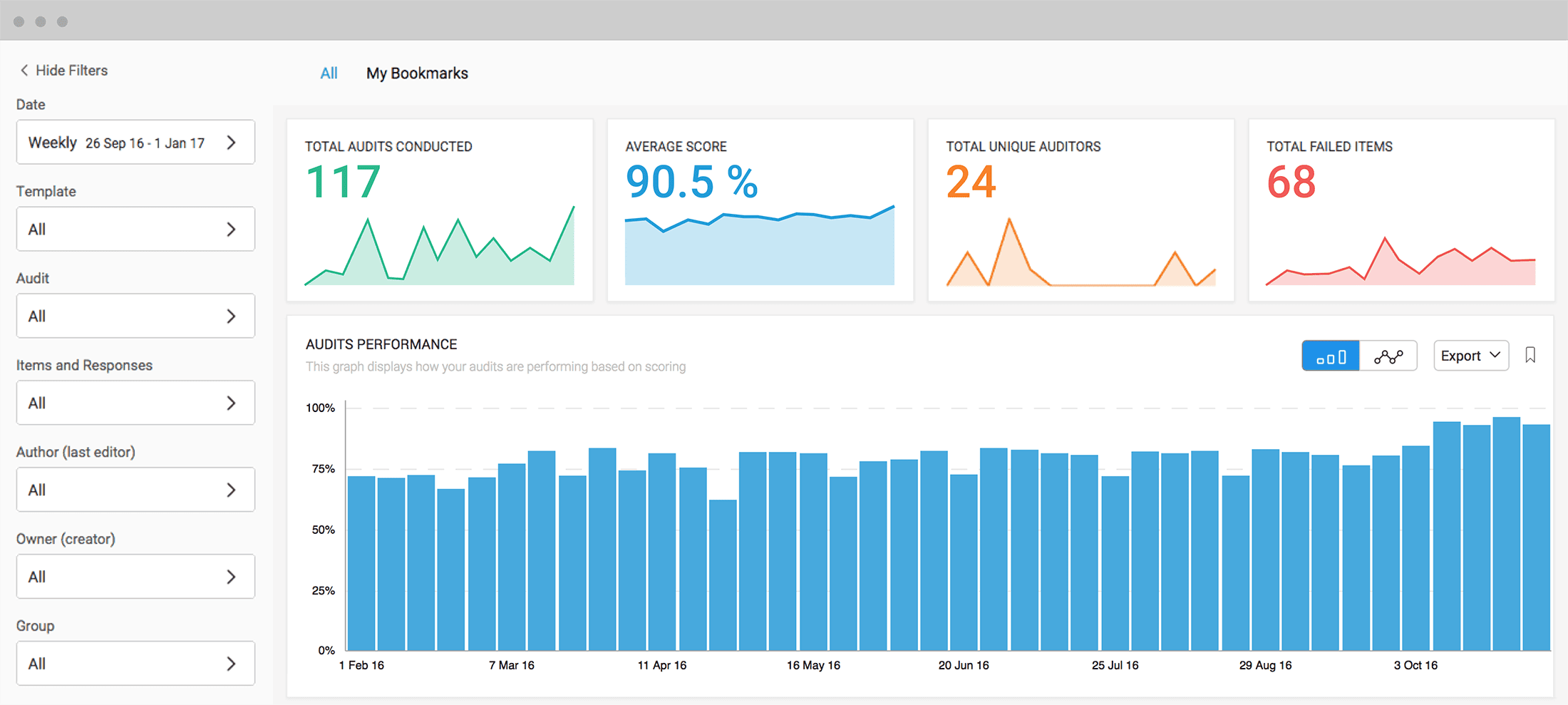The height and width of the screenshot is (705, 1568).
Task: Open the Total Unique Auditors card
Action: pyautogui.click(x=1080, y=210)
